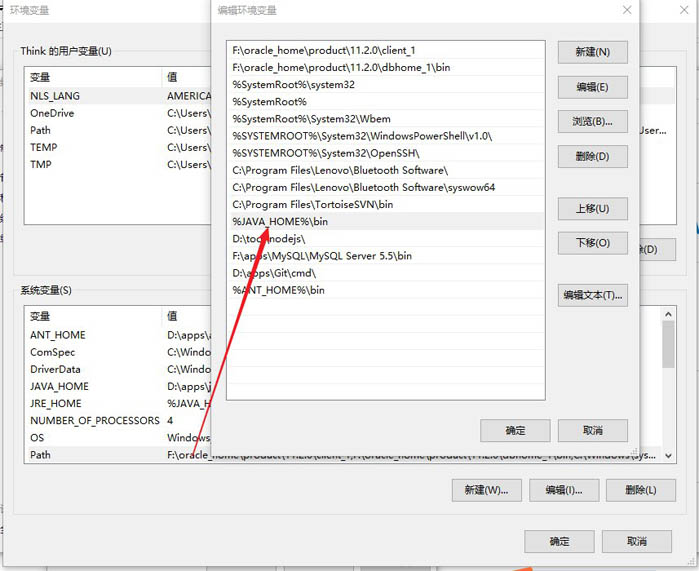
Task: Select the WindowsPowerShell\v1.0\ path entry
Action: pos(386,136)
